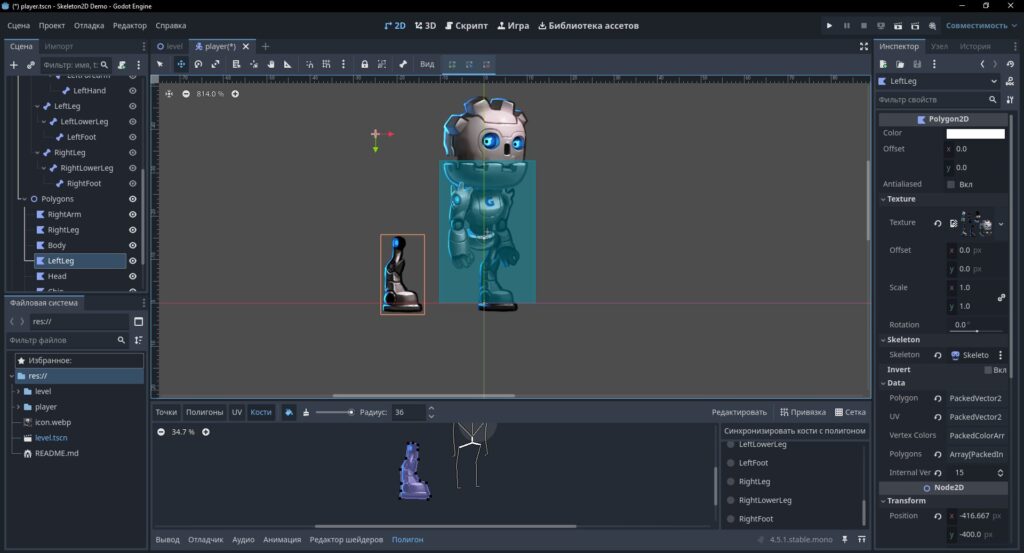The image size is (1024, 553).
Task: Hide the Body polygon
Action: (x=133, y=245)
